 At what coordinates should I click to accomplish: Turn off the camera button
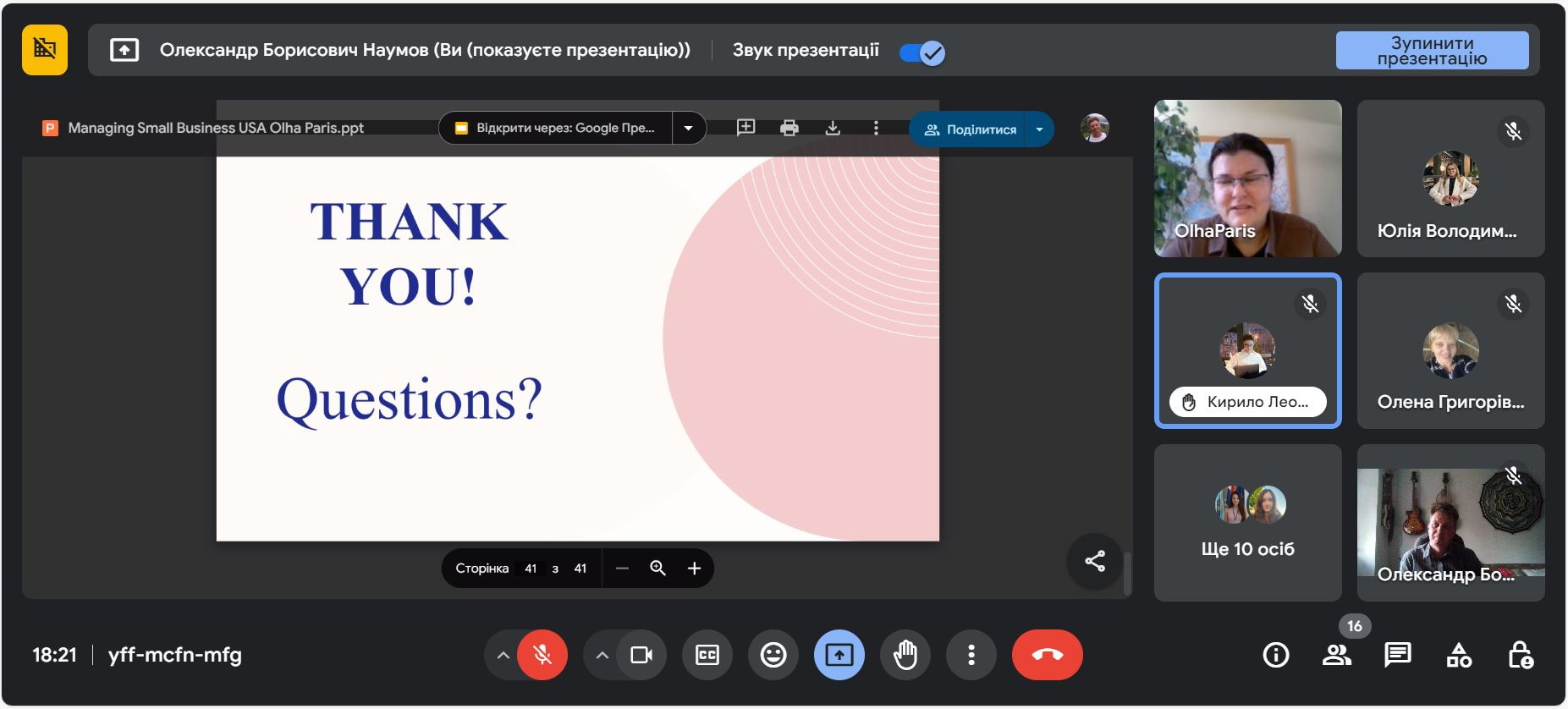click(641, 655)
